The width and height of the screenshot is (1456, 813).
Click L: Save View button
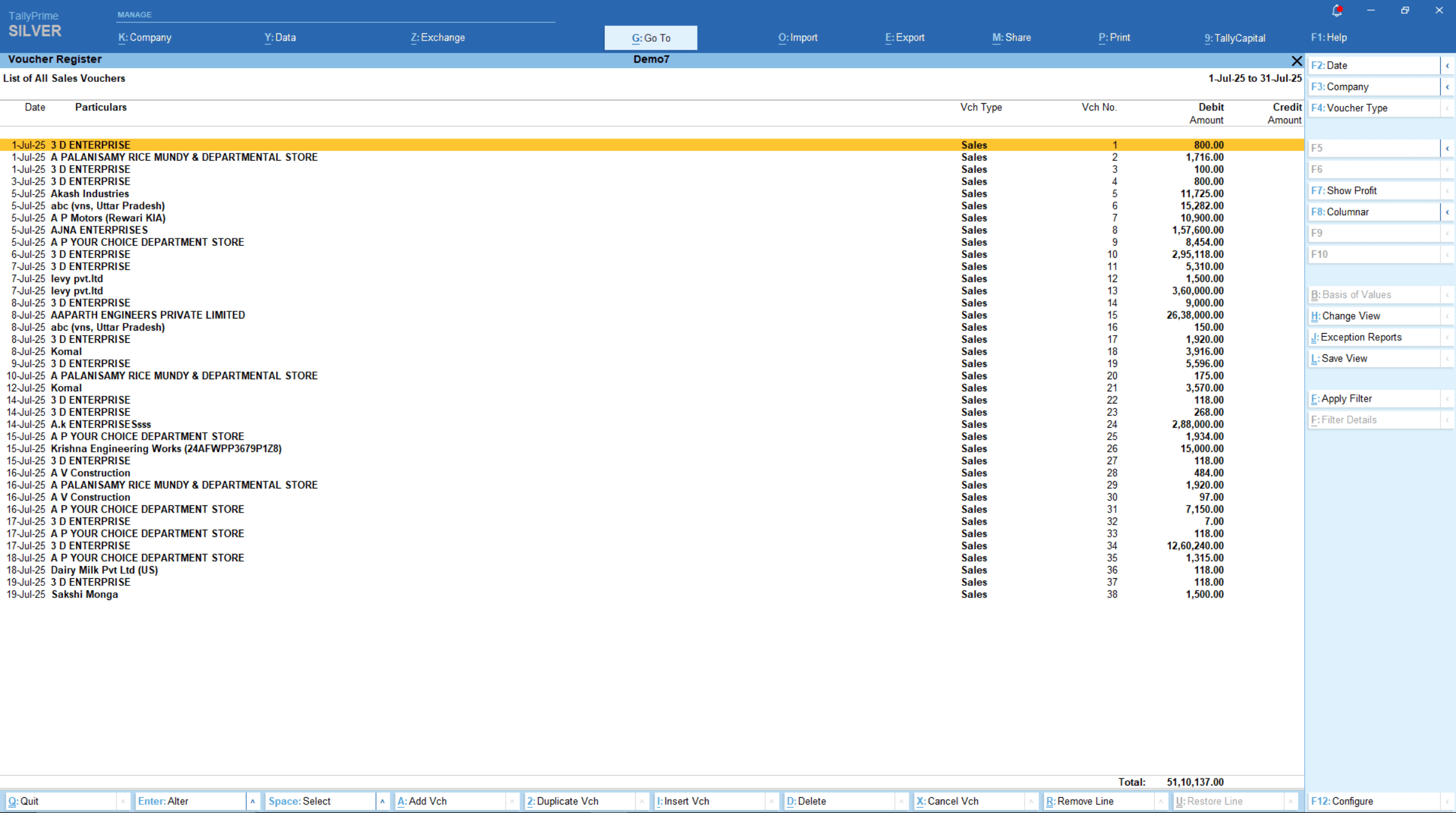pos(1373,359)
